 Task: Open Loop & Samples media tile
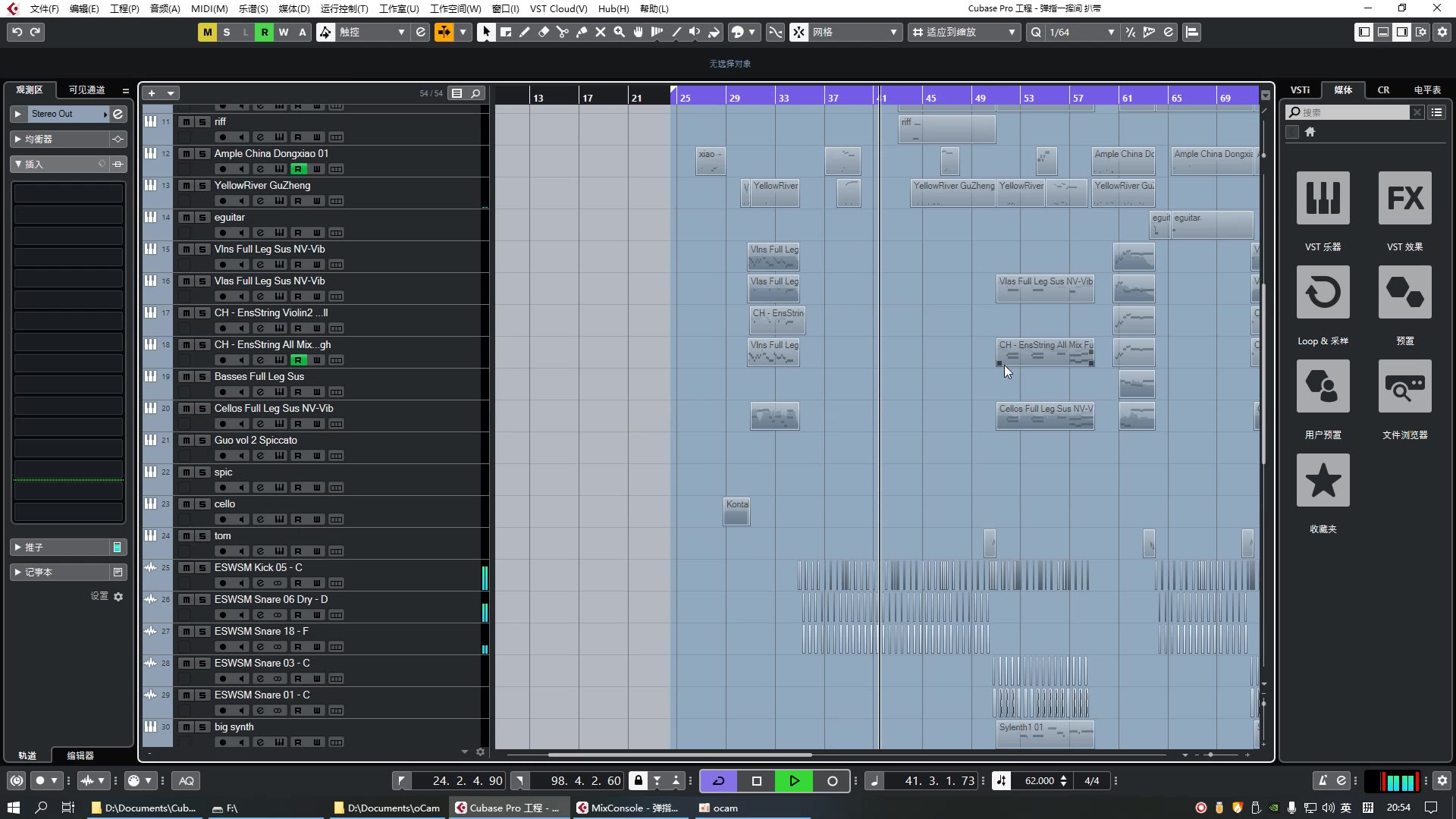(1323, 292)
